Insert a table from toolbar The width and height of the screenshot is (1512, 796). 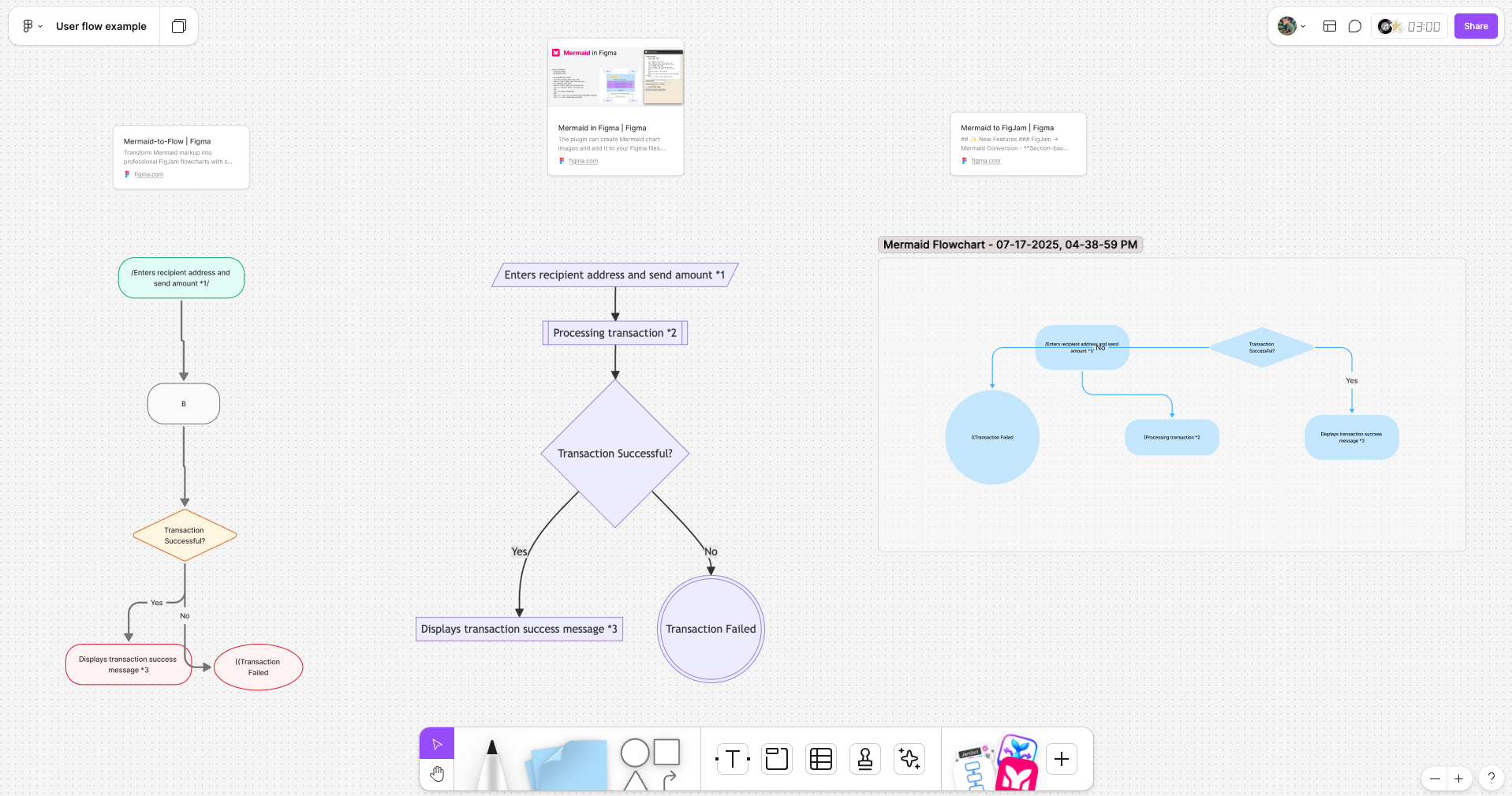point(820,759)
